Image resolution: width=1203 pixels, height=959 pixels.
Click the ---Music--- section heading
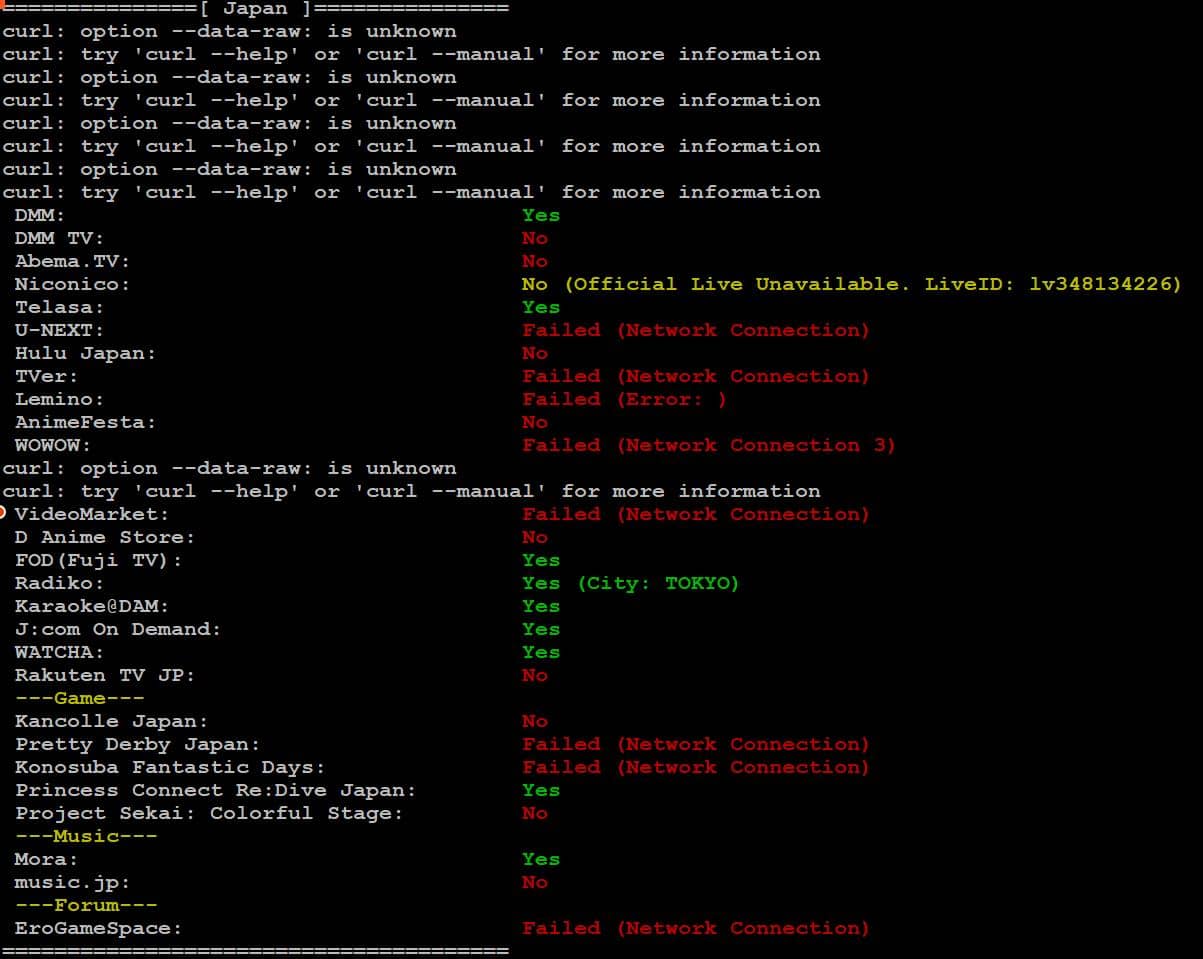pos(86,836)
